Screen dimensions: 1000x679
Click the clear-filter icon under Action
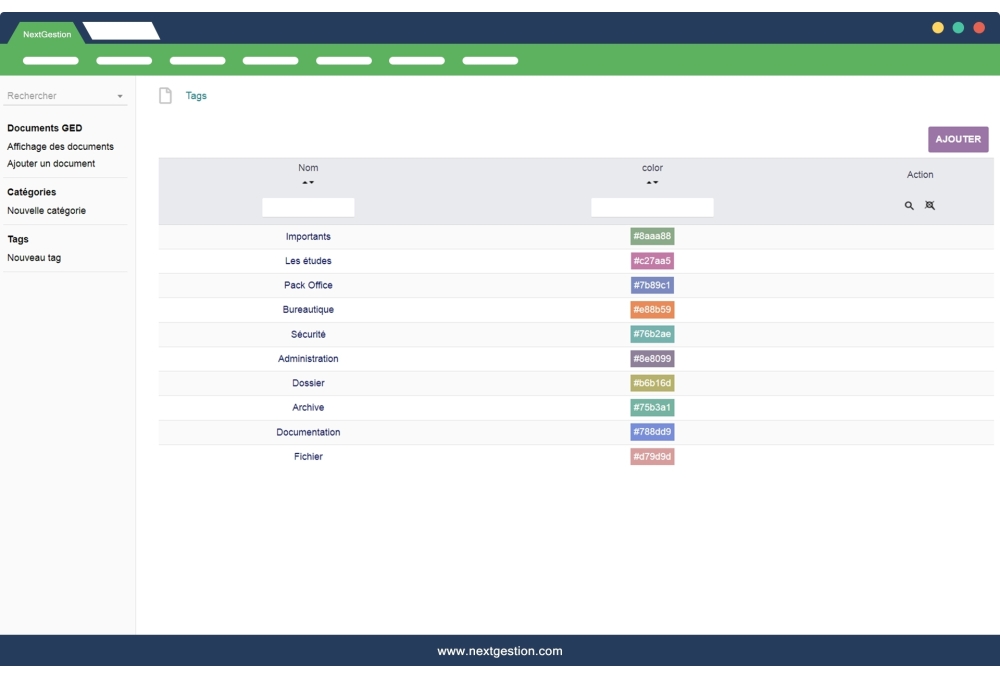930,205
